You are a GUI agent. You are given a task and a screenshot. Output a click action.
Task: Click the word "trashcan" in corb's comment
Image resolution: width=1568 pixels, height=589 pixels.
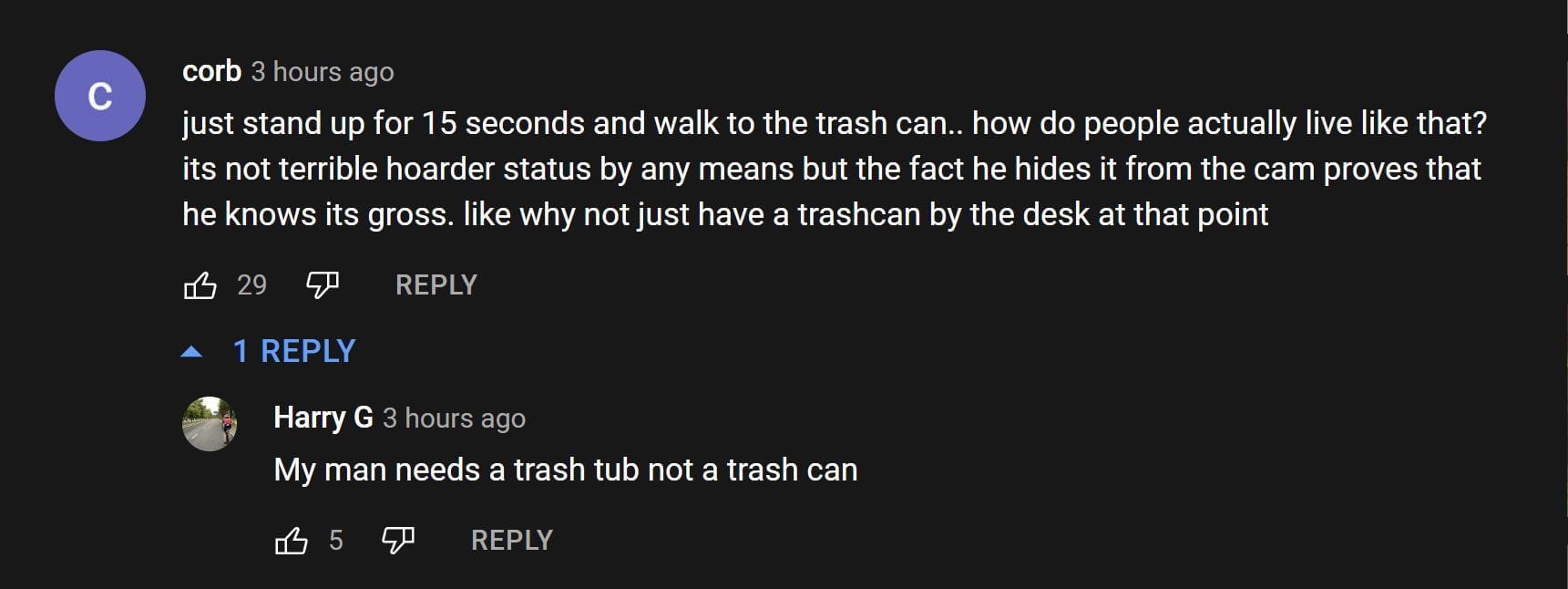(858, 214)
